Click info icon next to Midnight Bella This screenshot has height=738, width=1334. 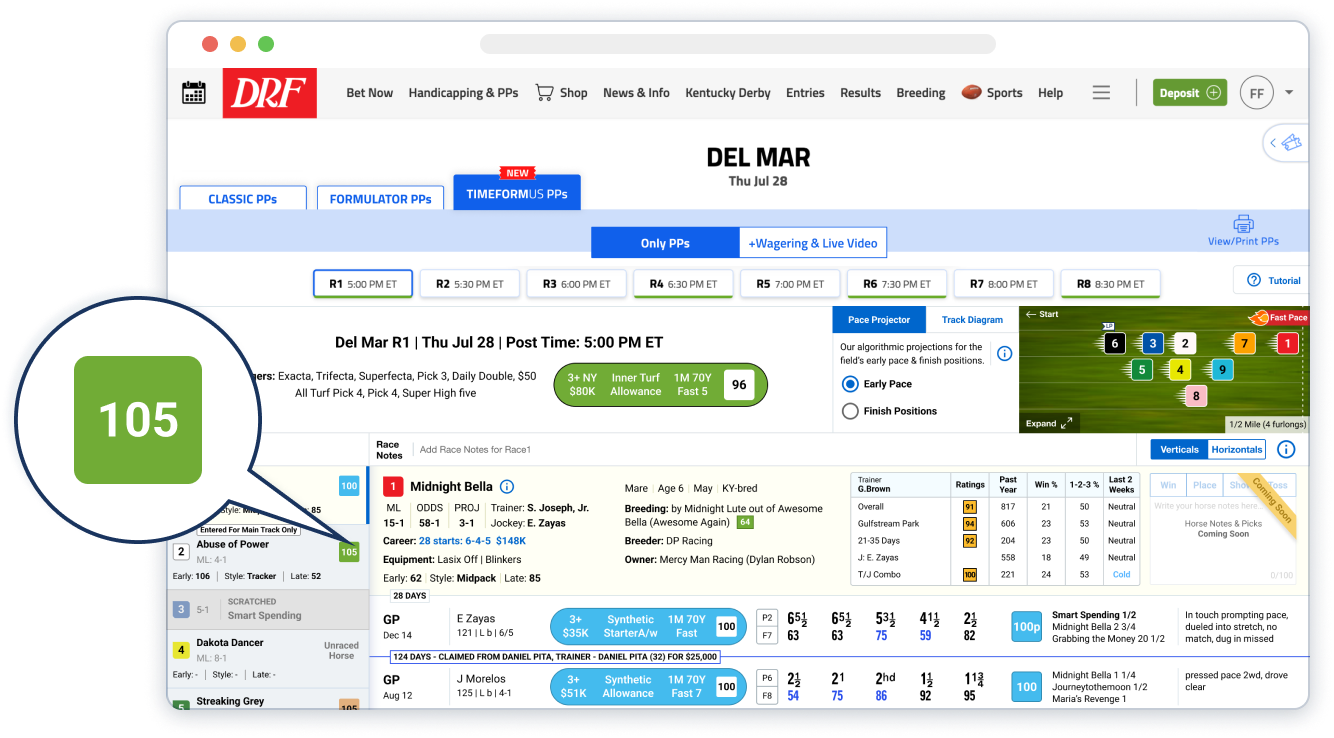pyautogui.click(x=507, y=487)
